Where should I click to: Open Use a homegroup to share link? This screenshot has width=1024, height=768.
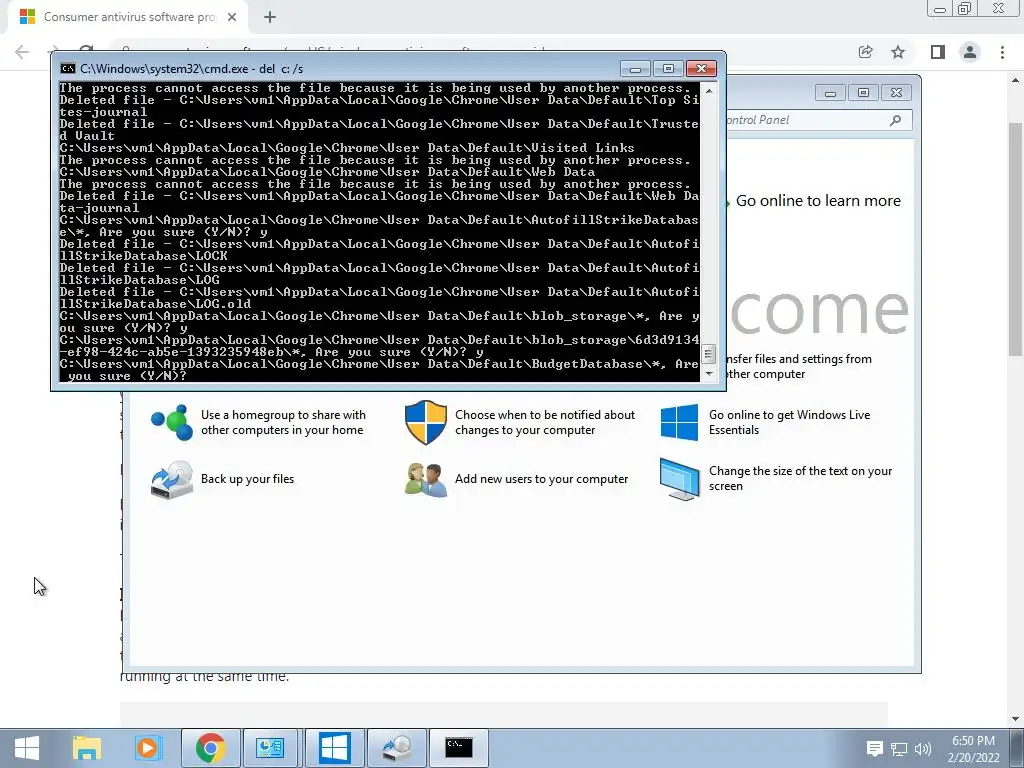click(x=283, y=423)
